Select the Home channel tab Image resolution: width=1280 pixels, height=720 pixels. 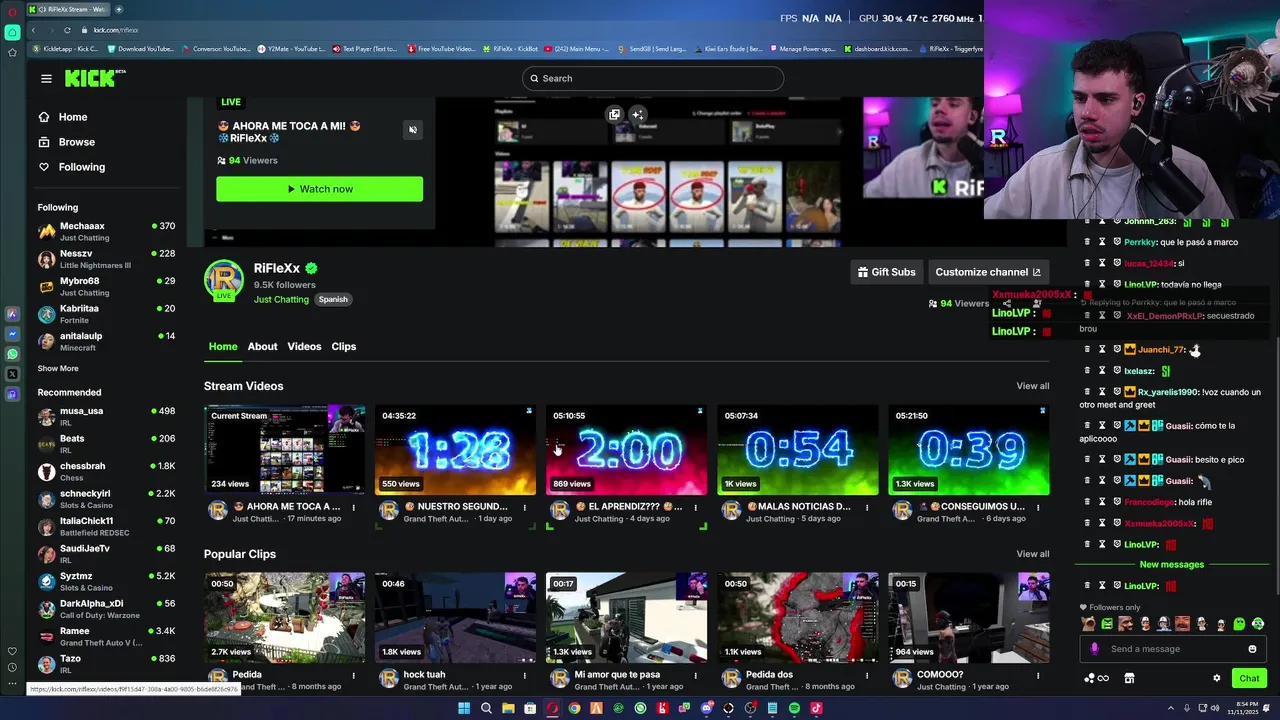point(223,346)
